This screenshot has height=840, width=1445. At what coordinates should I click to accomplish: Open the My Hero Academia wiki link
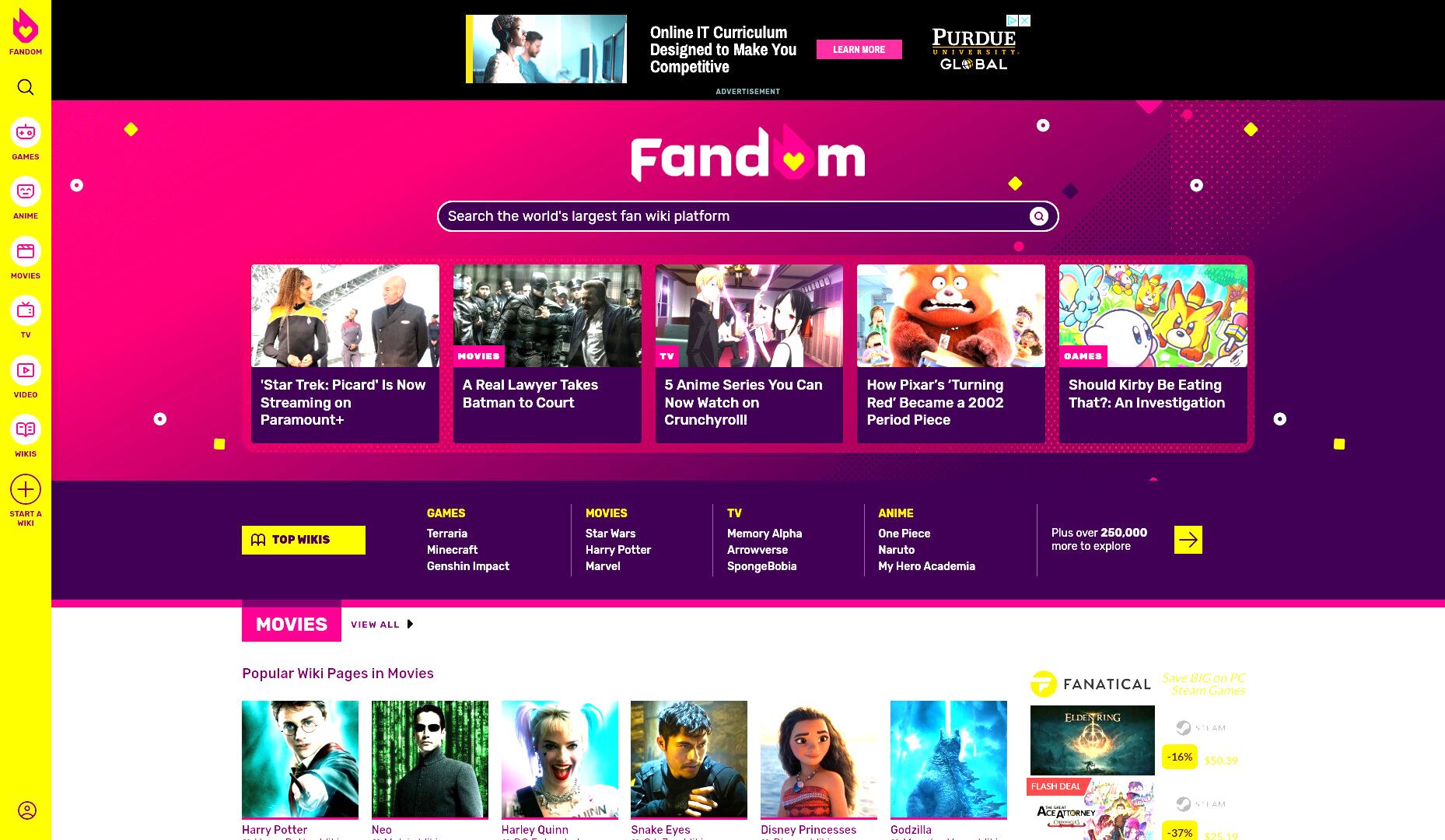point(926,566)
